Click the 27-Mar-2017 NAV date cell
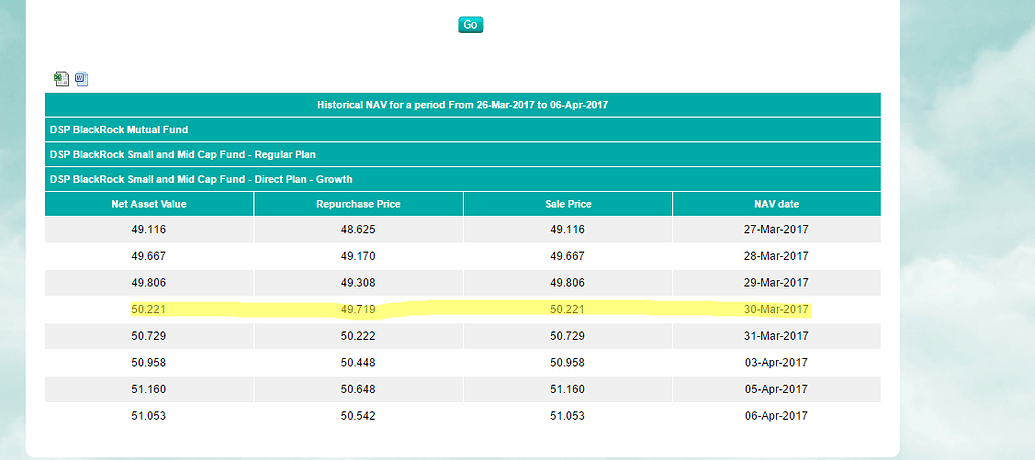Viewport: 1035px width, 460px height. (x=776, y=230)
